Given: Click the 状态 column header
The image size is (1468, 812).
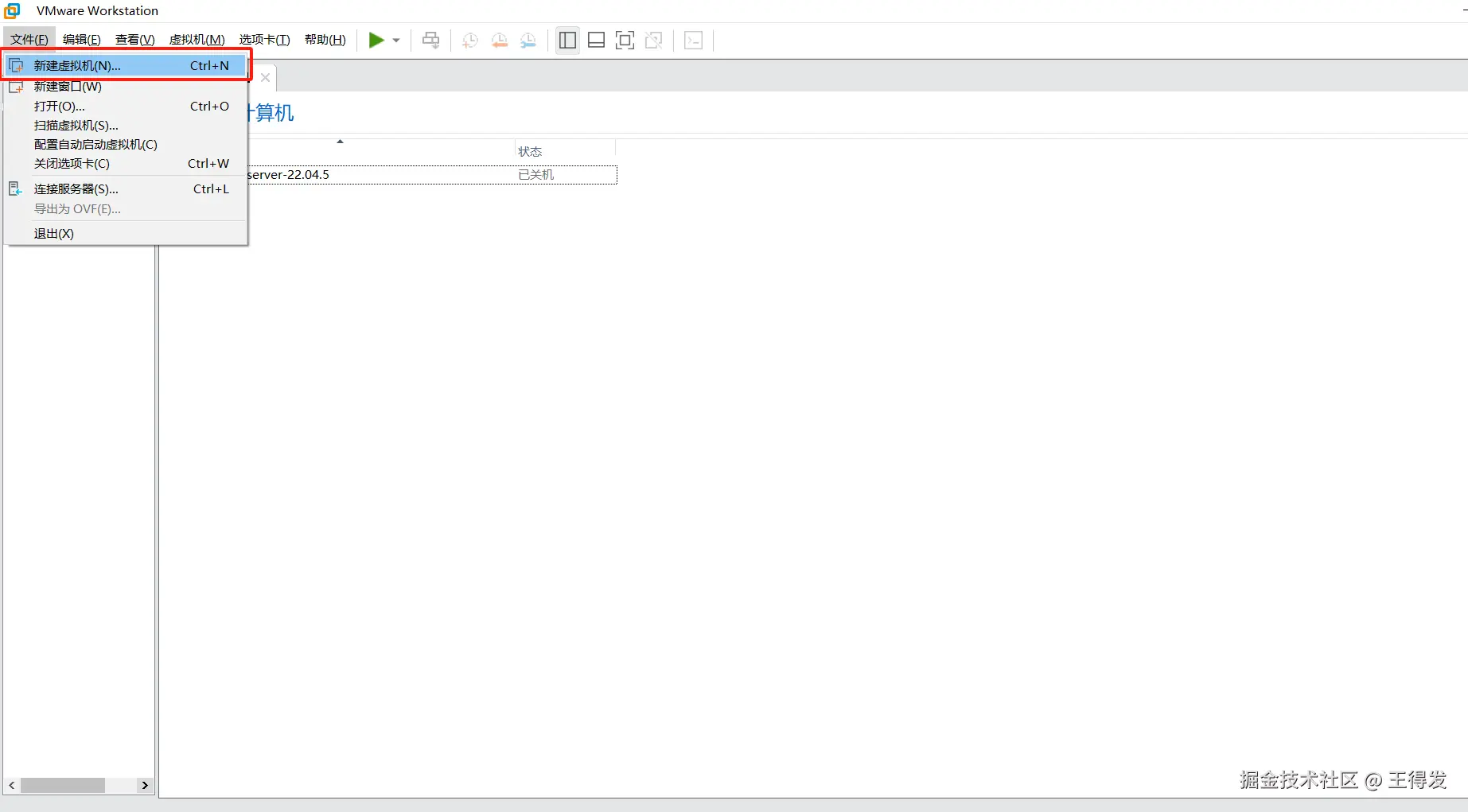Looking at the screenshot, I should coord(565,151).
